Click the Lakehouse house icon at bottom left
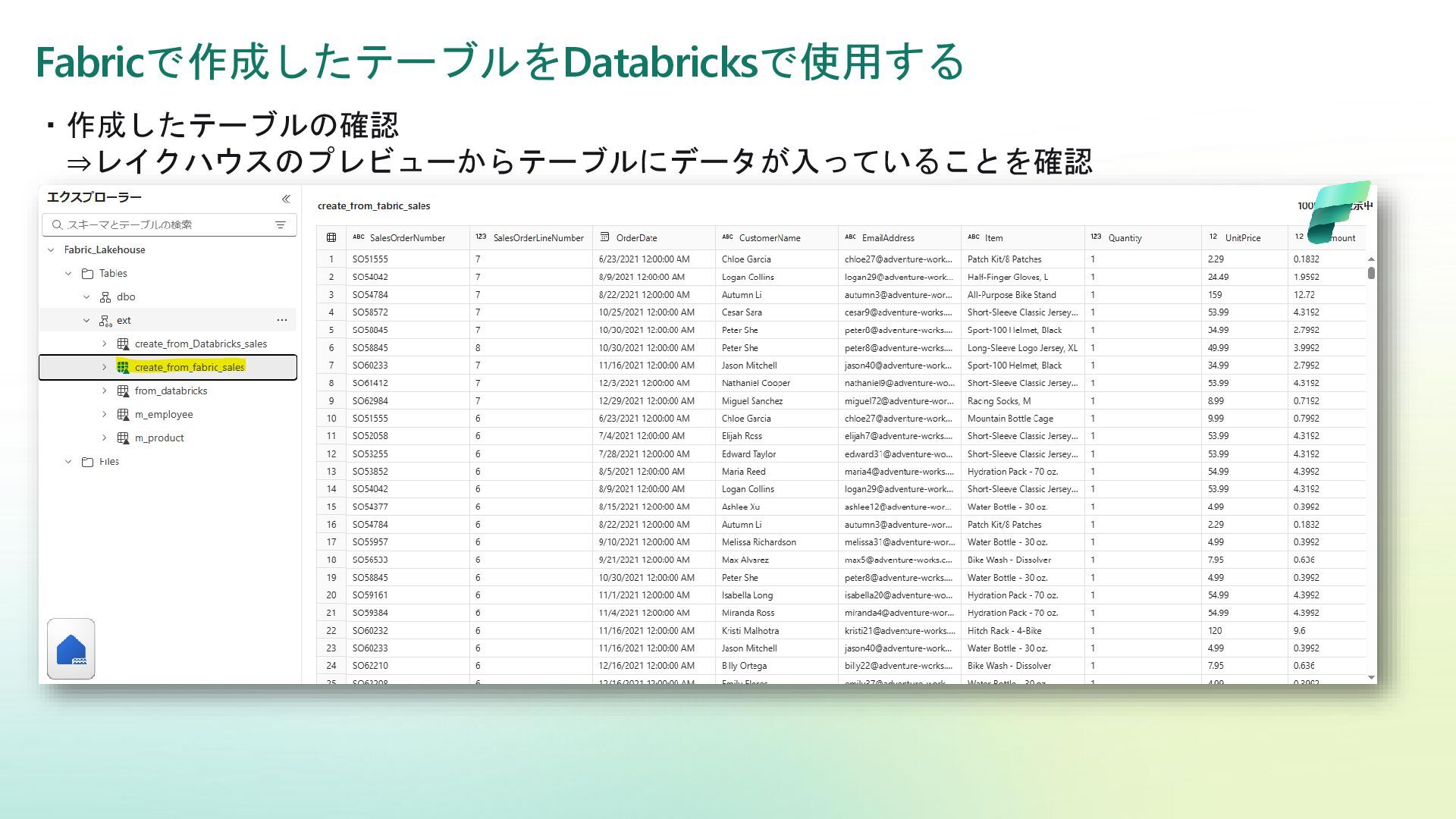The height and width of the screenshot is (819, 1456). [x=71, y=649]
